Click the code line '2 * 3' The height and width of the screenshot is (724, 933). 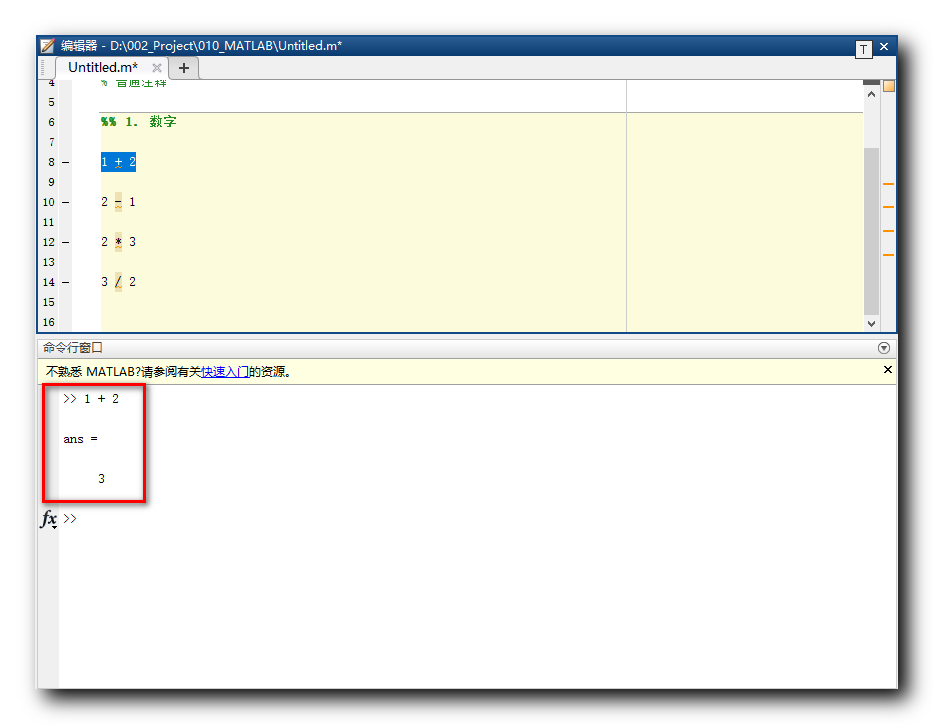pyautogui.click(x=118, y=242)
